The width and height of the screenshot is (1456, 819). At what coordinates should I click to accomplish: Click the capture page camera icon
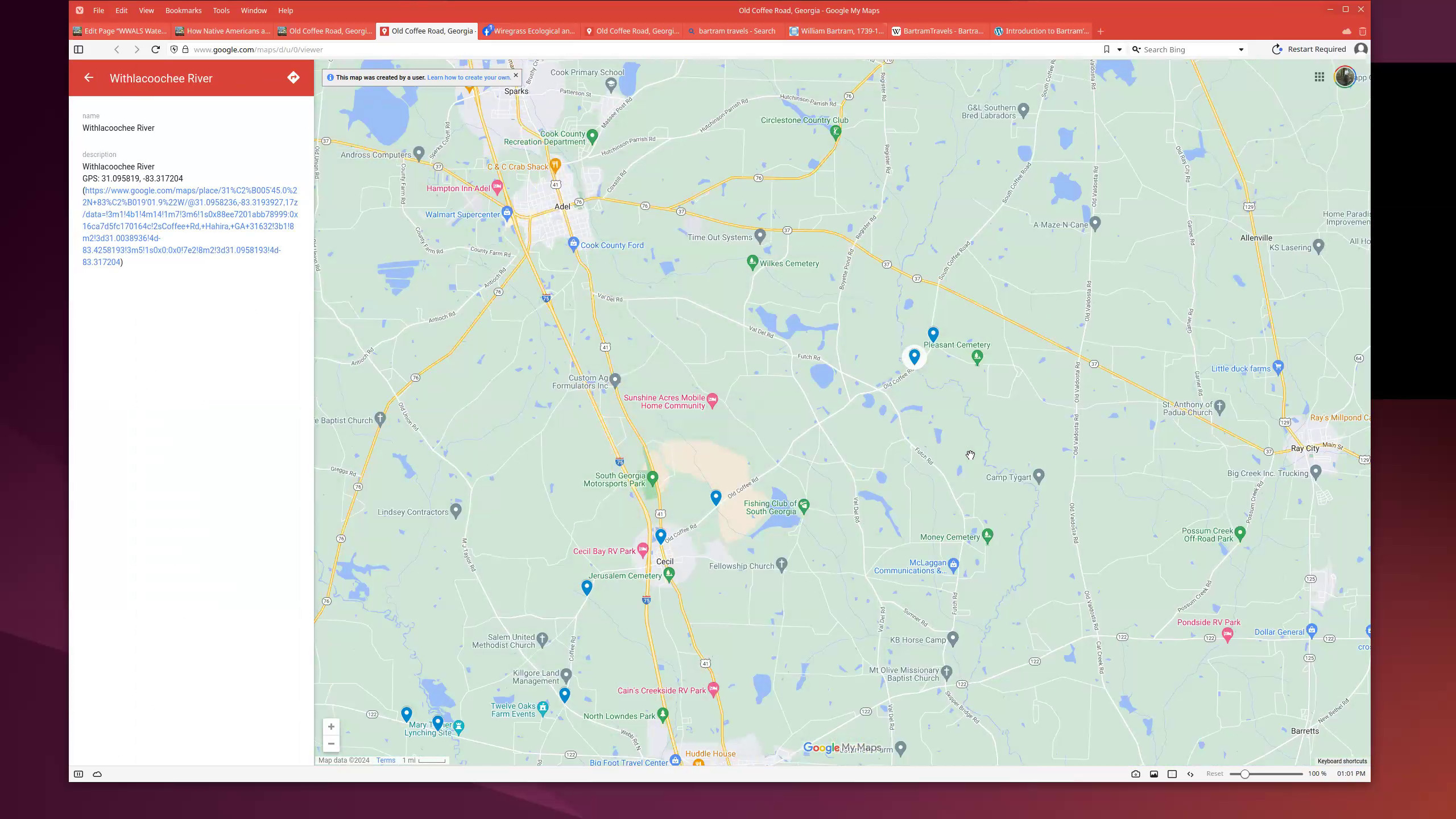1136,774
